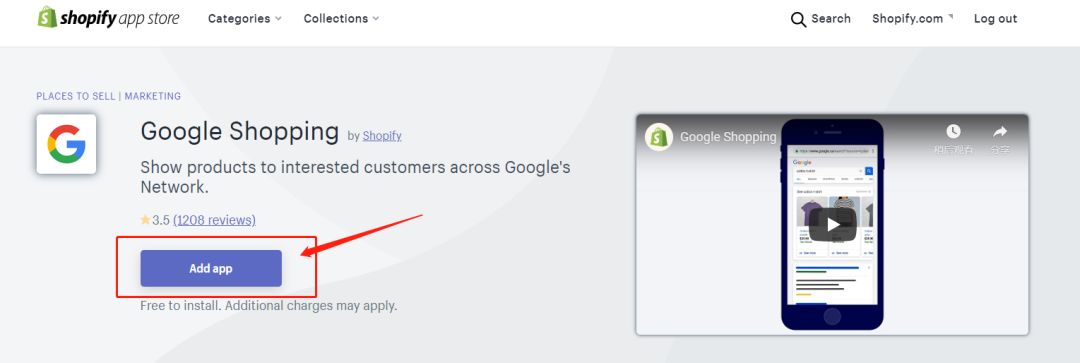The width and height of the screenshot is (1080, 363).
Task: Open the 1208 reviews link
Action: click(214, 220)
